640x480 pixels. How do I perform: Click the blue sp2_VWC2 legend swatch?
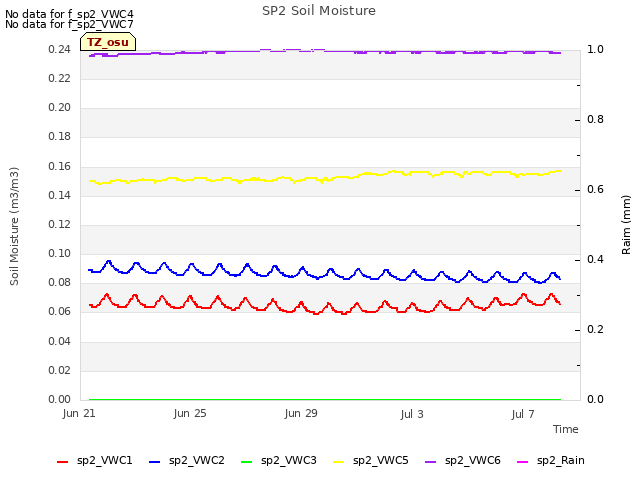(x=155, y=462)
